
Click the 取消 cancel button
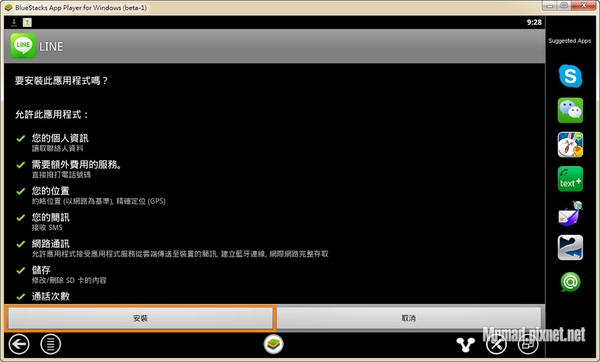409,318
